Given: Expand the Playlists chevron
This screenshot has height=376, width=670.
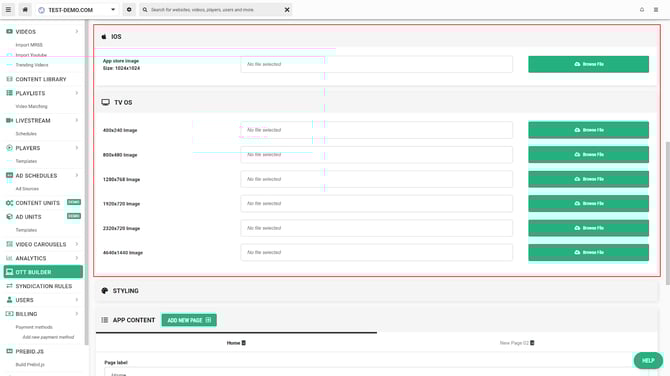Looking at the screenshot, I should (x=77, y=93).
